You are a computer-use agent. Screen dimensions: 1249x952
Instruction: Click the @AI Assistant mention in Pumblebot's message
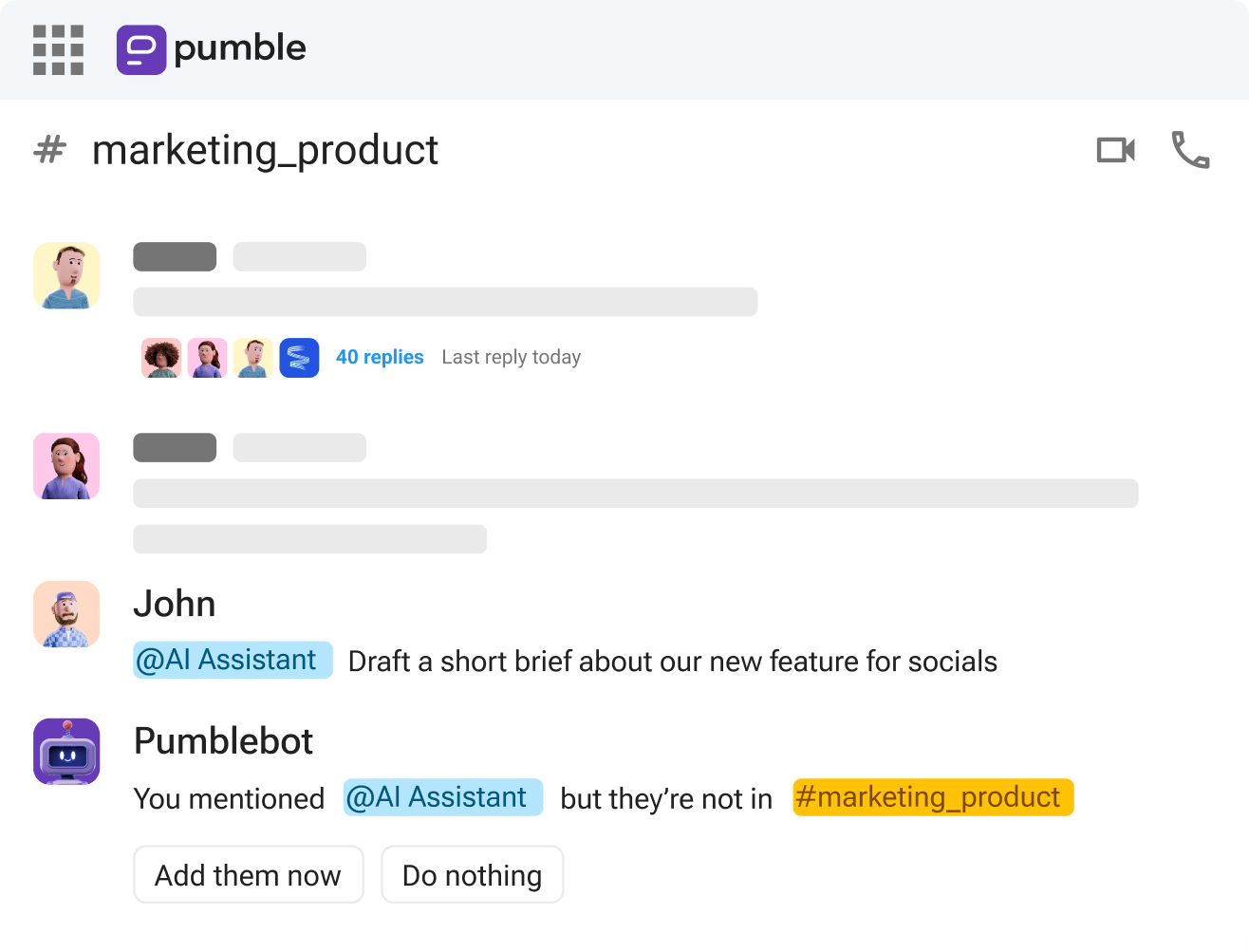[x=442, y=797]
